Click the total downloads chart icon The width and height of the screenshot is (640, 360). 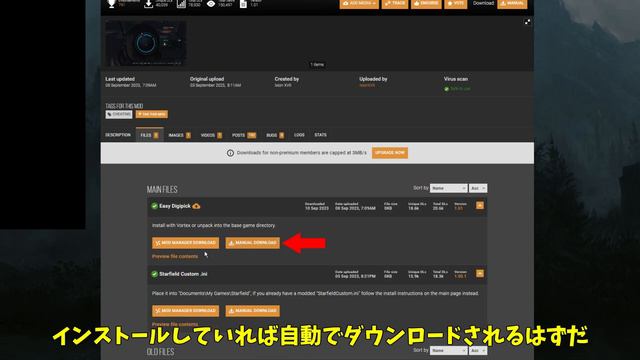181,4
